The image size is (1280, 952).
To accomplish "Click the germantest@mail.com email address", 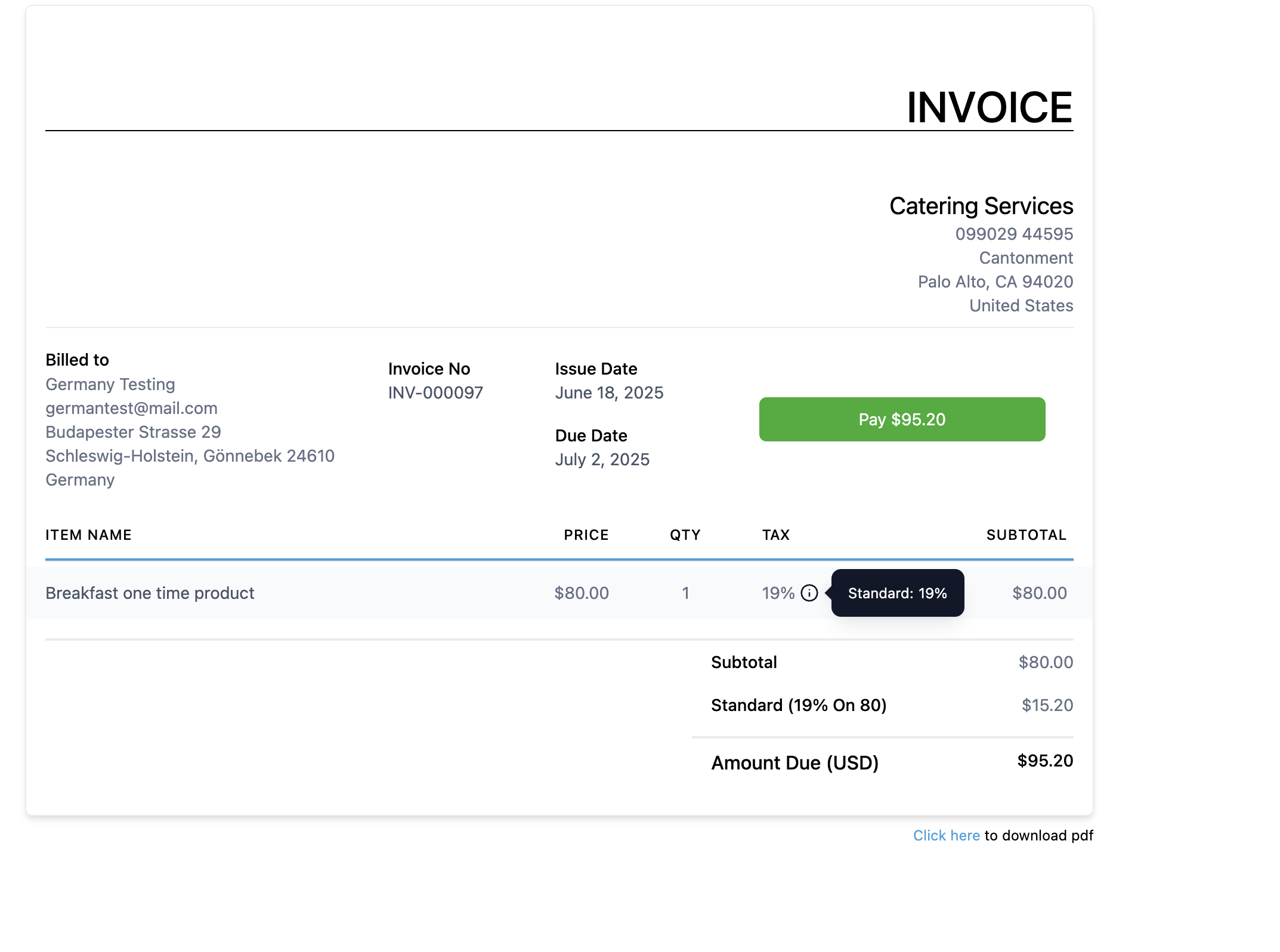I will tap(131, 408).
